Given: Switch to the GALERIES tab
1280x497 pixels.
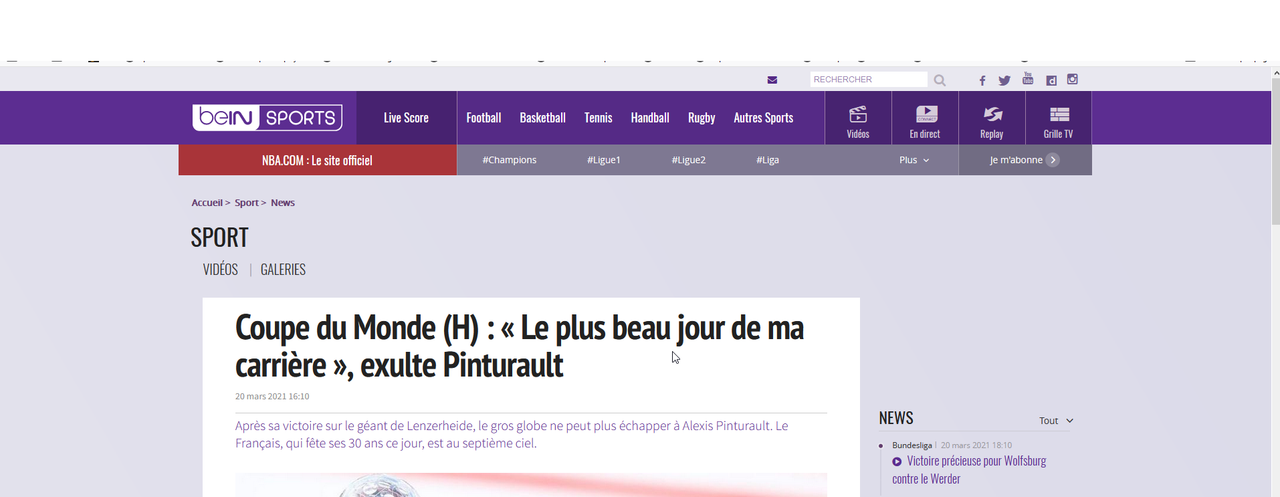Looking at the screenshot, I should [283, 270].
